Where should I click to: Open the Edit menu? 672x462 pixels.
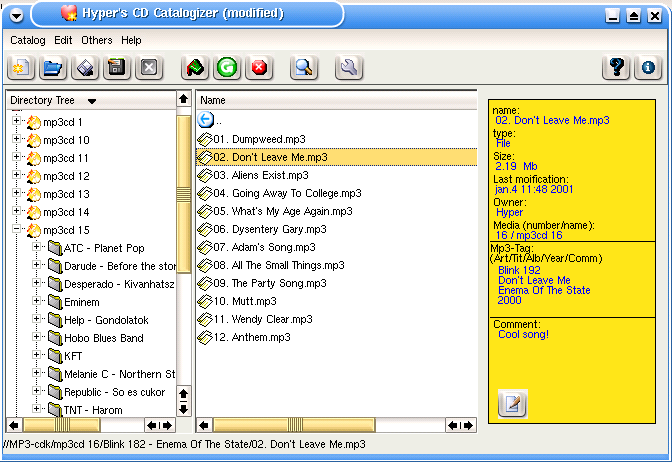(63, 40)
